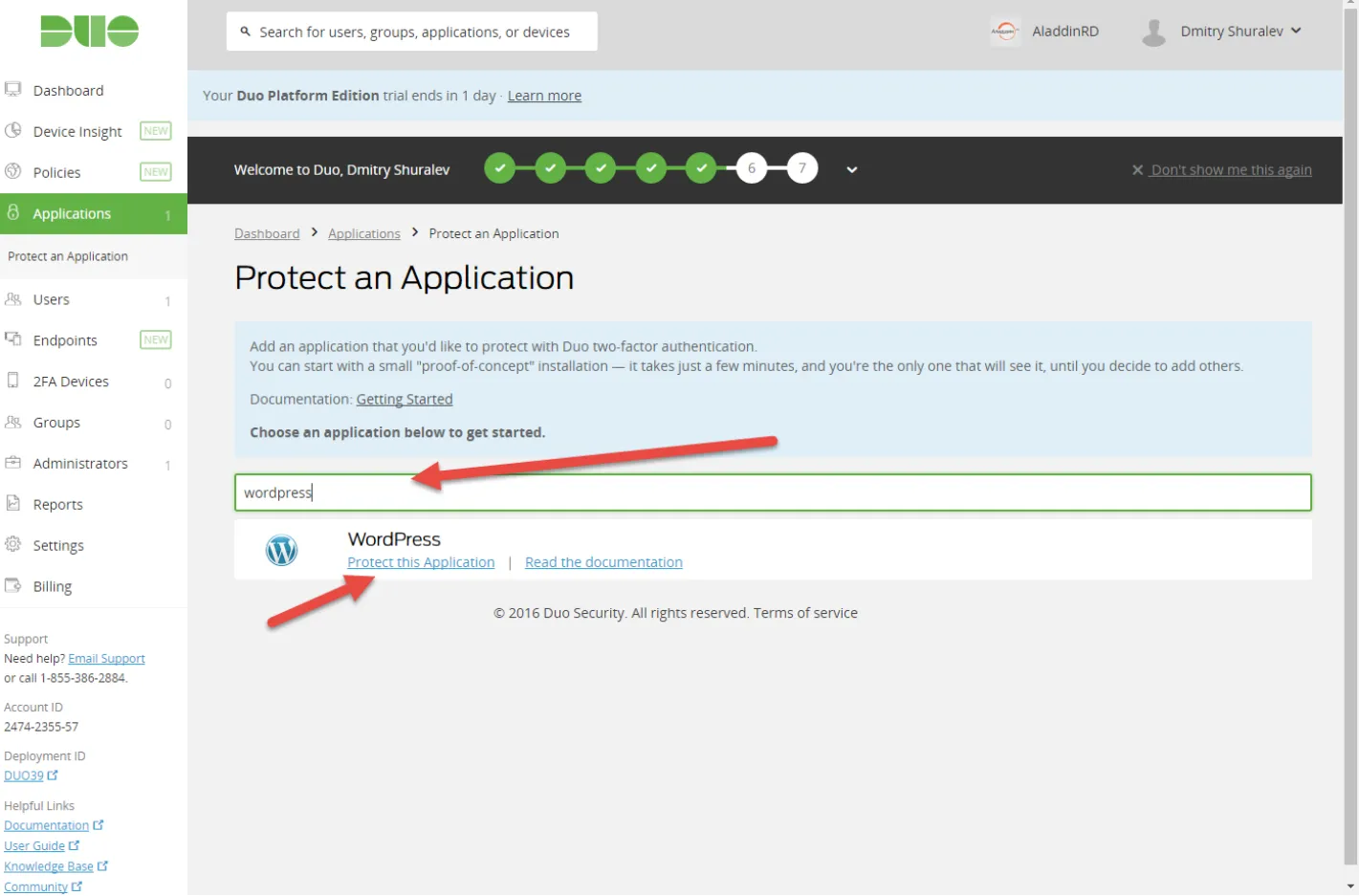Open Protect an Application submenu item
1359x896 pixels.
pos(68,256)
